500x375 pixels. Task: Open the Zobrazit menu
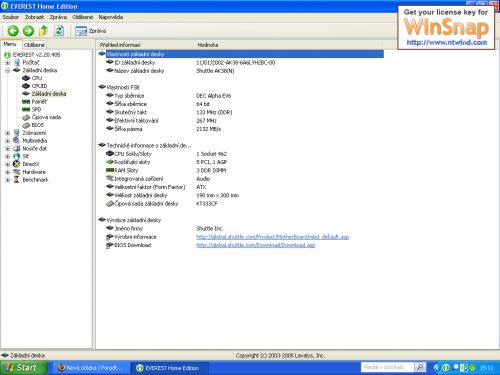tap(34, 17)
